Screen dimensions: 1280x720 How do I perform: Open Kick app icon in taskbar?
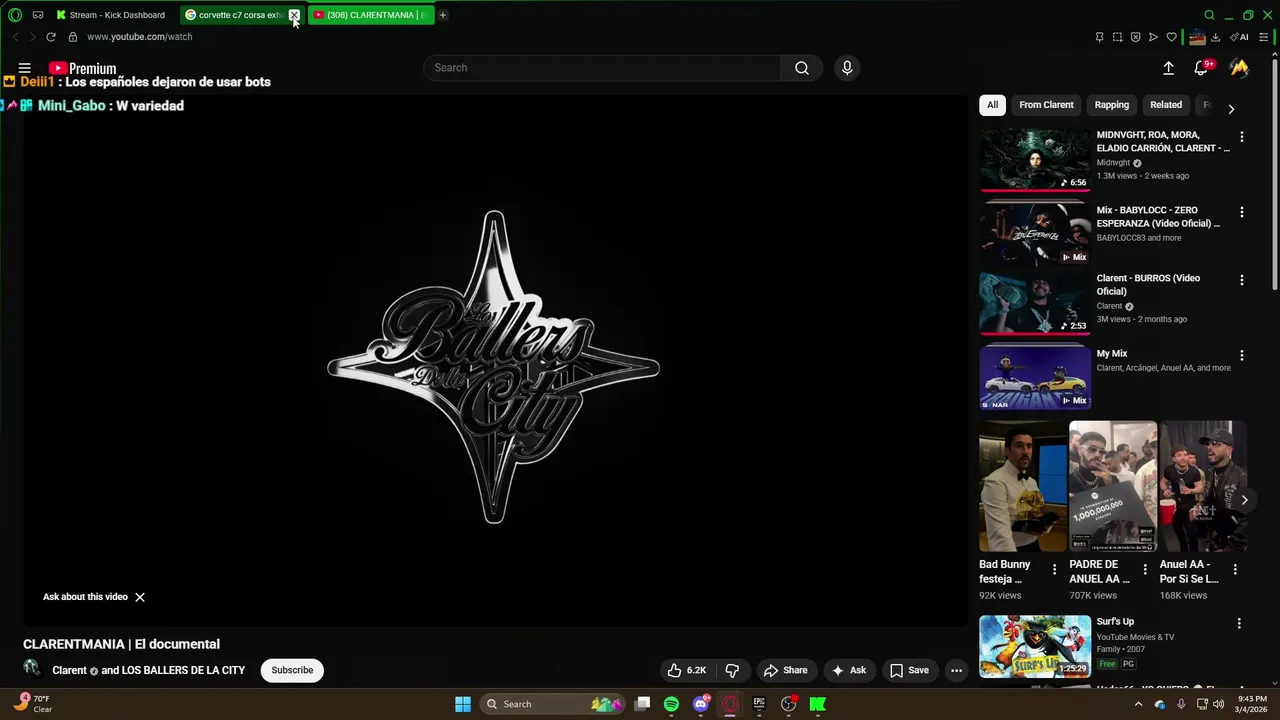click(x=818, y=704)
